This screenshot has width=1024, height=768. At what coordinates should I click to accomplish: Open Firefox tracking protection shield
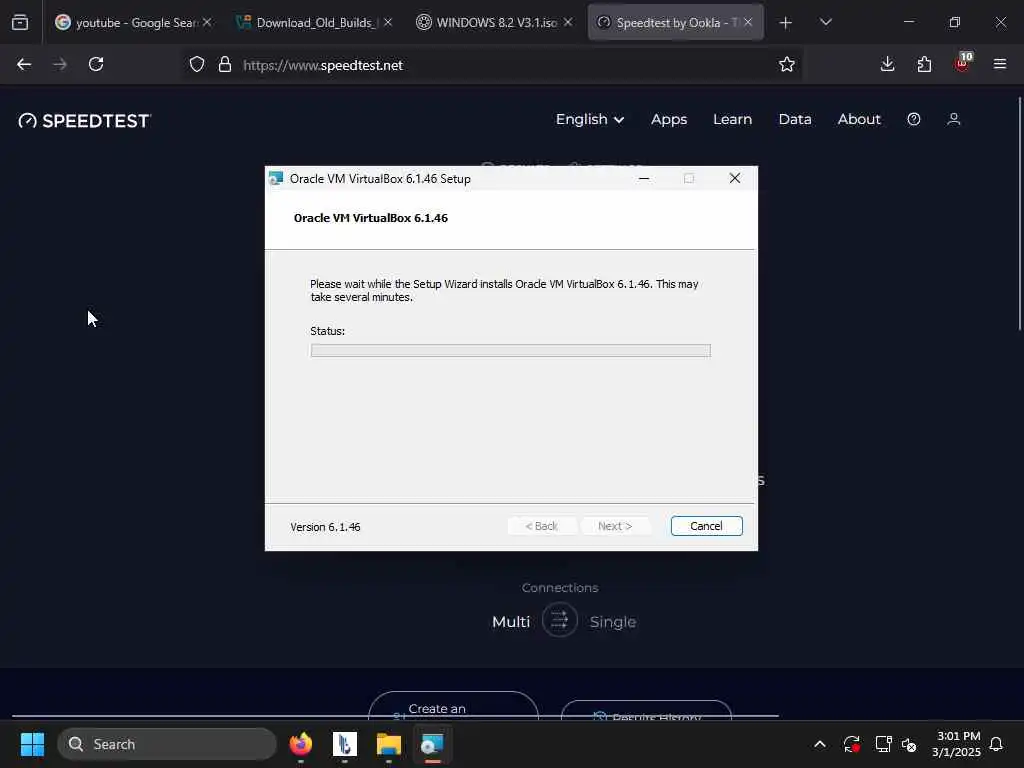[x=197, y=65]
